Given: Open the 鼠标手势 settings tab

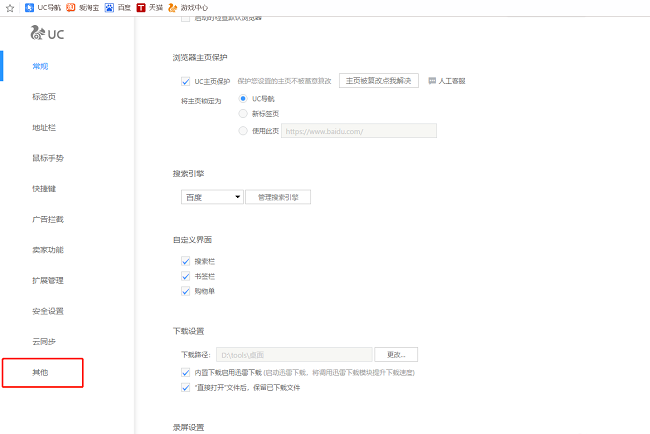Looking at the screenshot, I should 48,158.
